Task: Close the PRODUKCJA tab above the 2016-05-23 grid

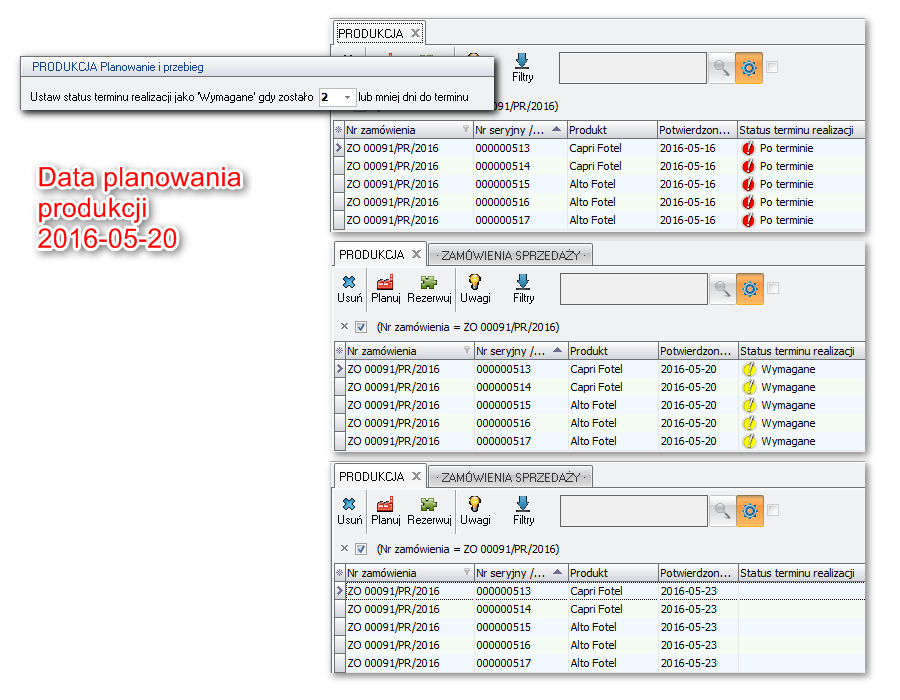Action: [417, 477]
